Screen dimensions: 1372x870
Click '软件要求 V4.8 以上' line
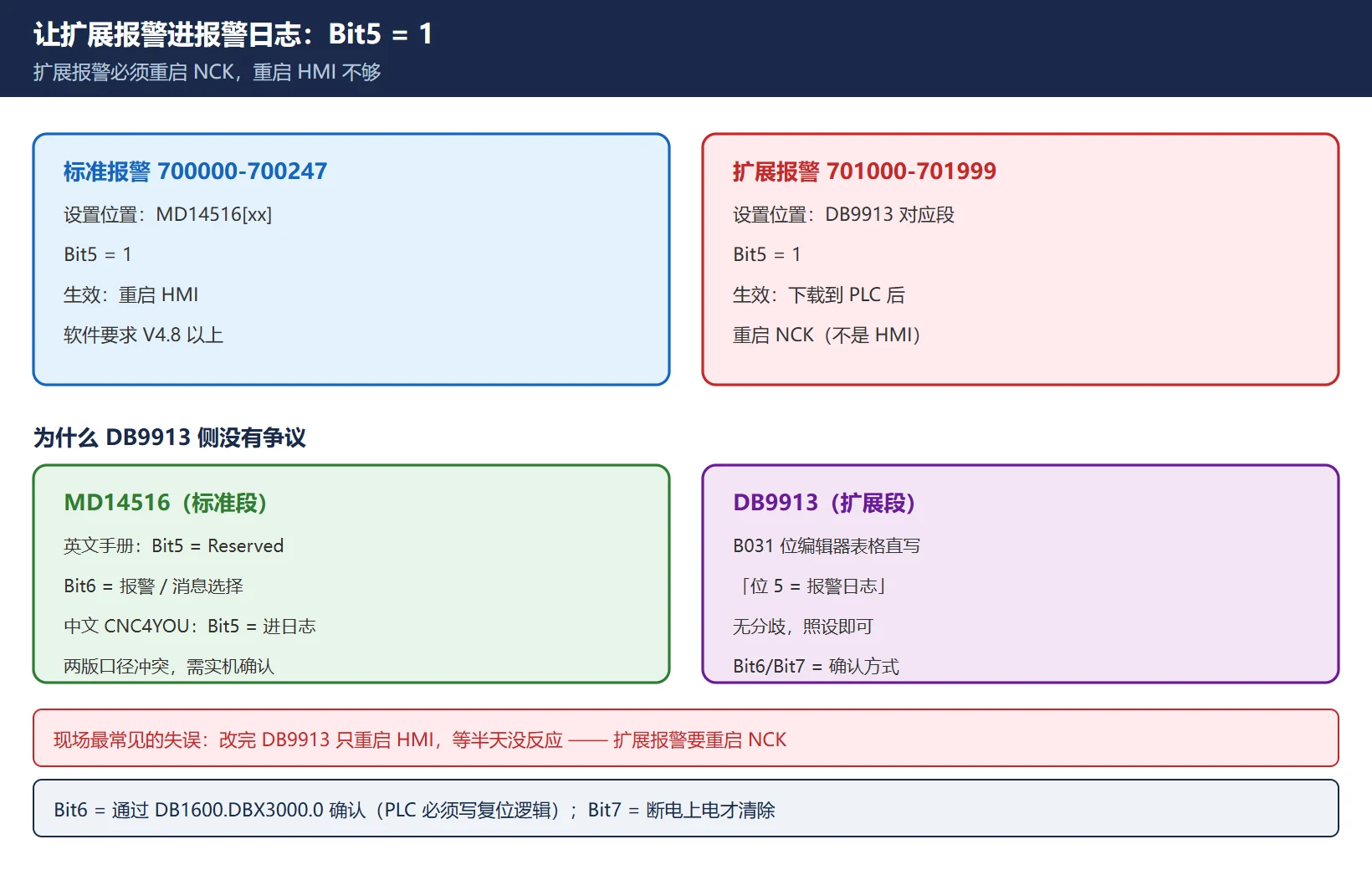(143, 335)
